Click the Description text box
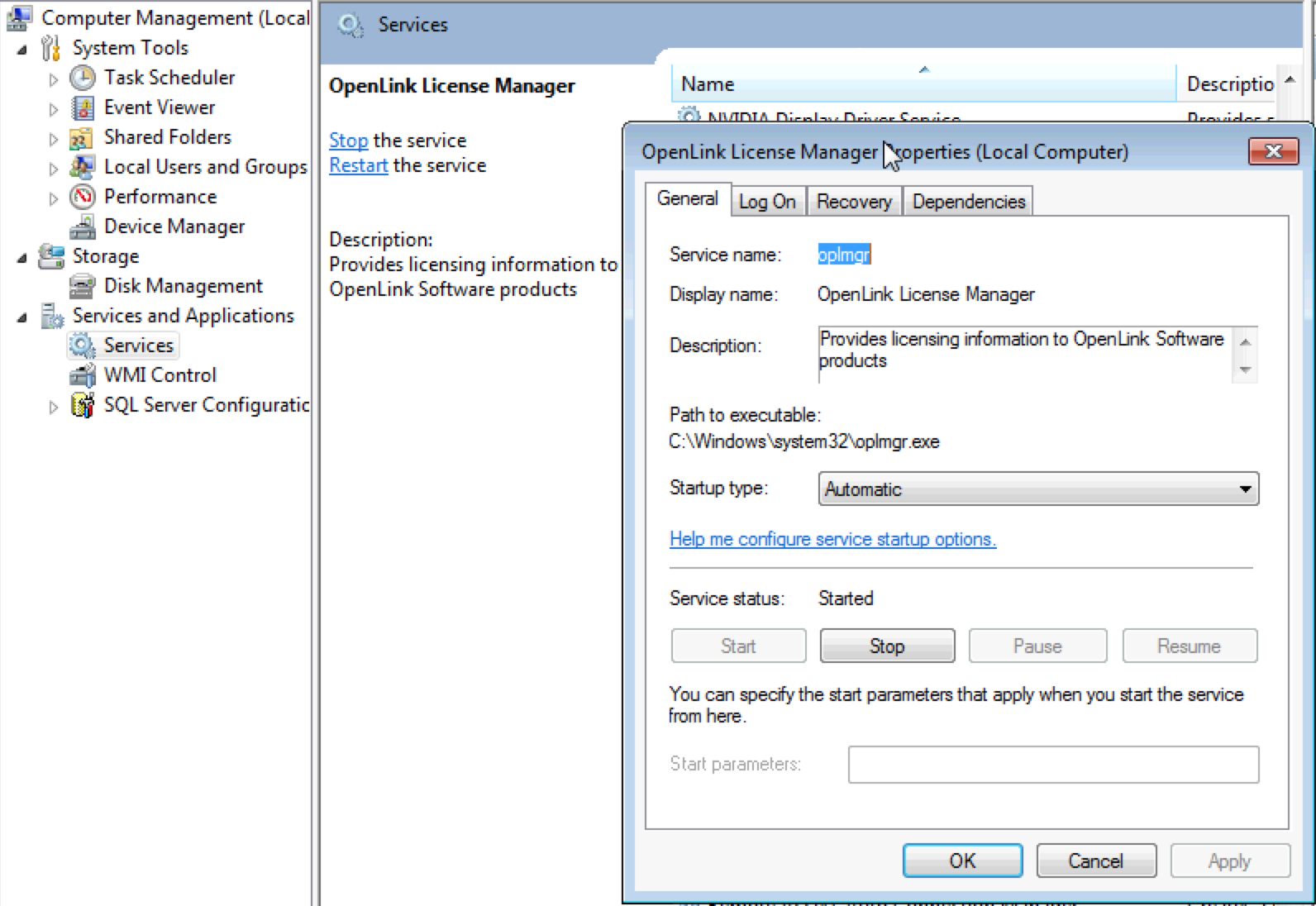The width and height of the screenshot is (1316, 906). coord(1025,355)
